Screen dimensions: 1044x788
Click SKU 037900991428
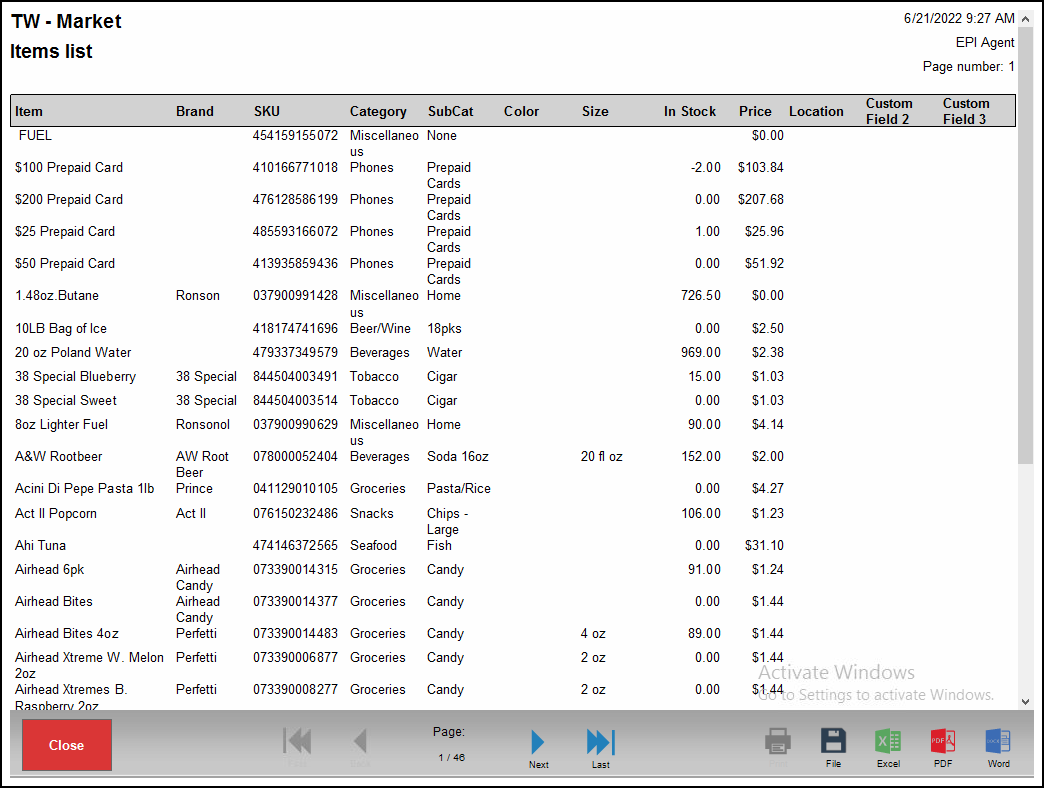pos(295,296)
